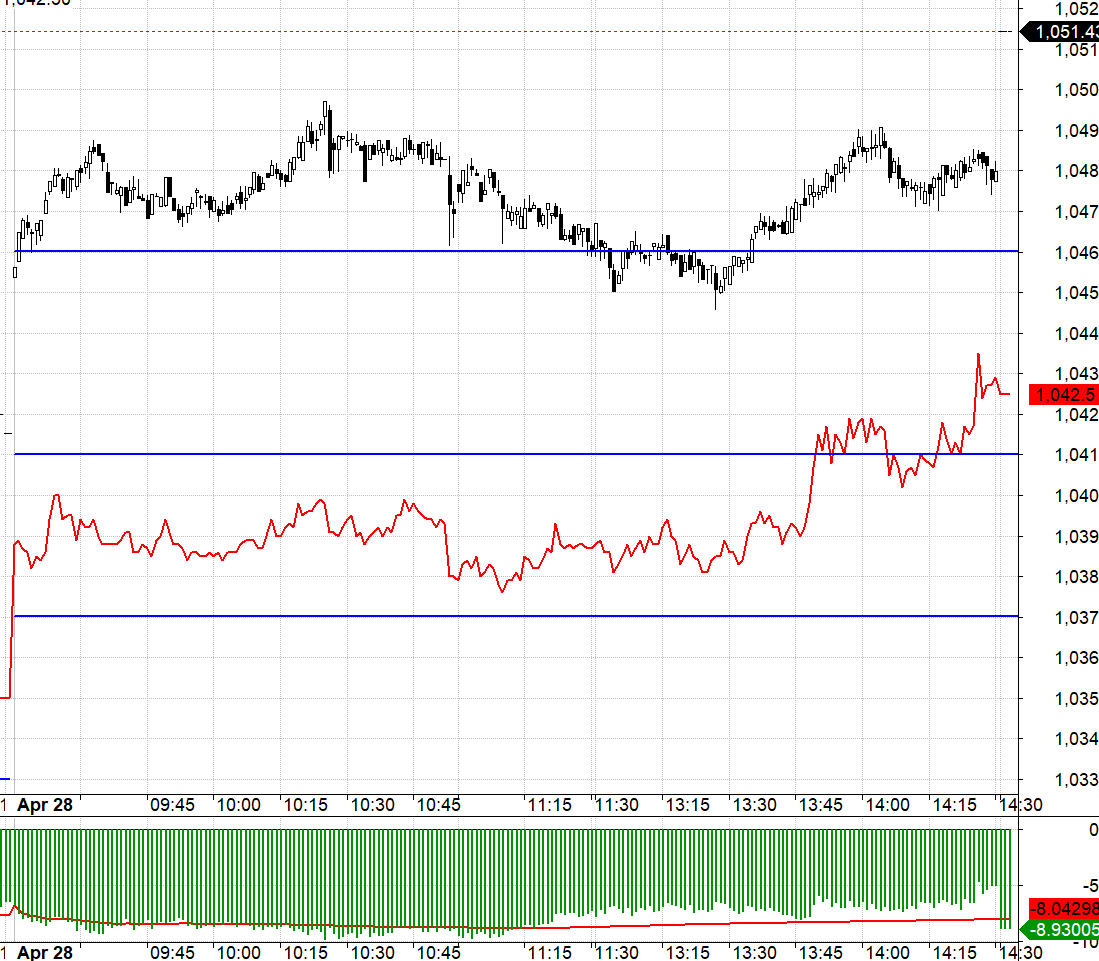Click 13:45 on the main chart time axis
This screenshot has height=961, width=1099.
pos(820,805)
